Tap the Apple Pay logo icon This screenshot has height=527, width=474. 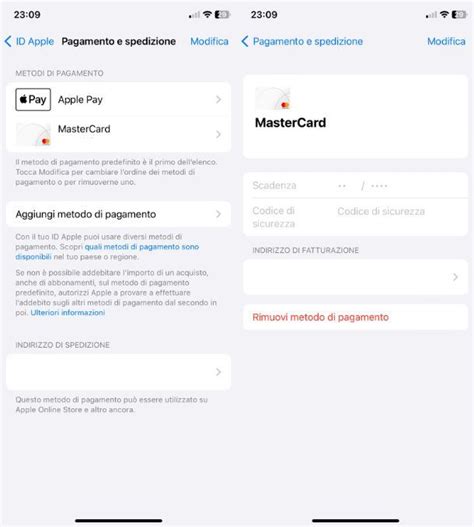(33, 99)
